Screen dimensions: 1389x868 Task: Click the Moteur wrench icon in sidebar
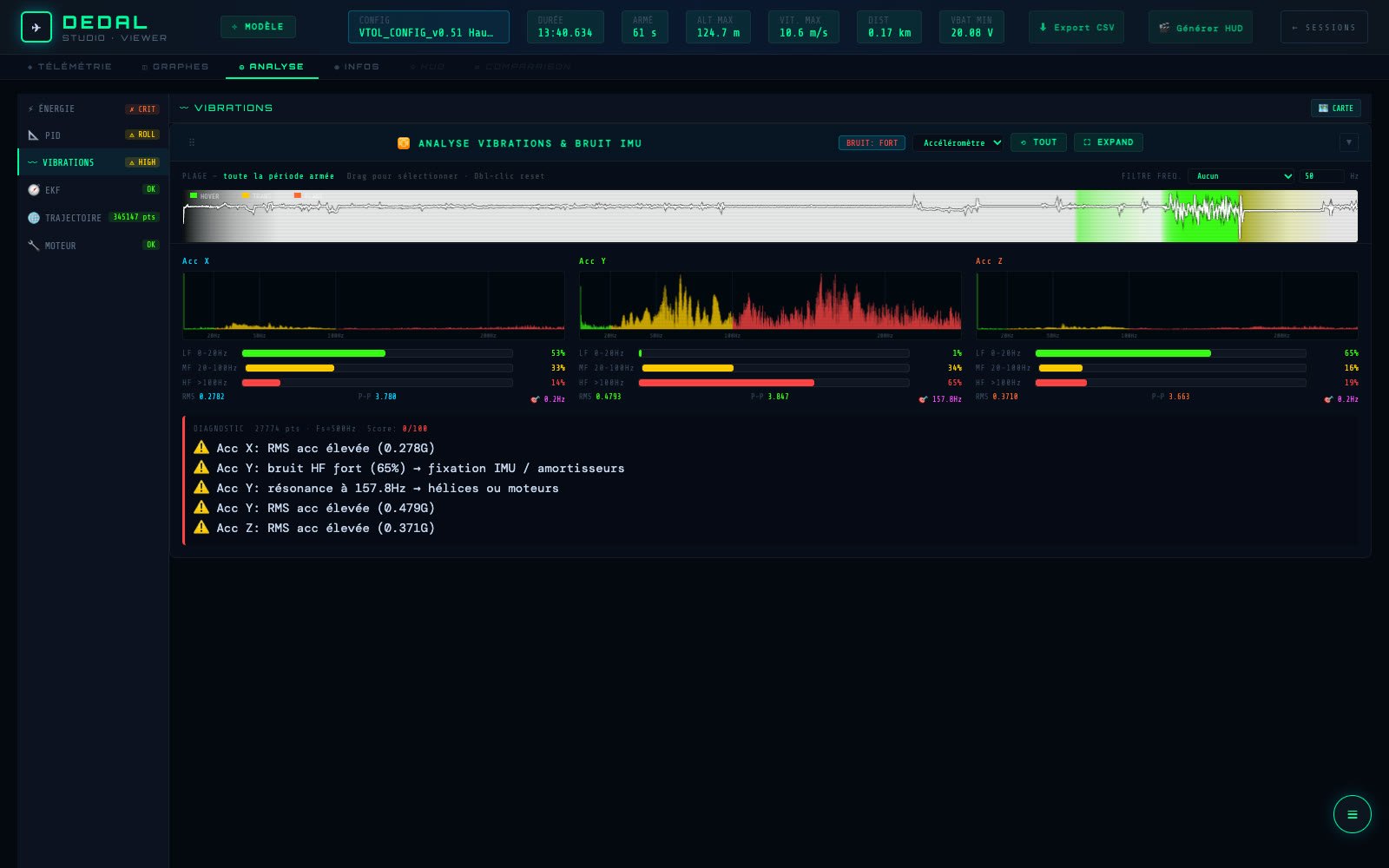(33, 246)
